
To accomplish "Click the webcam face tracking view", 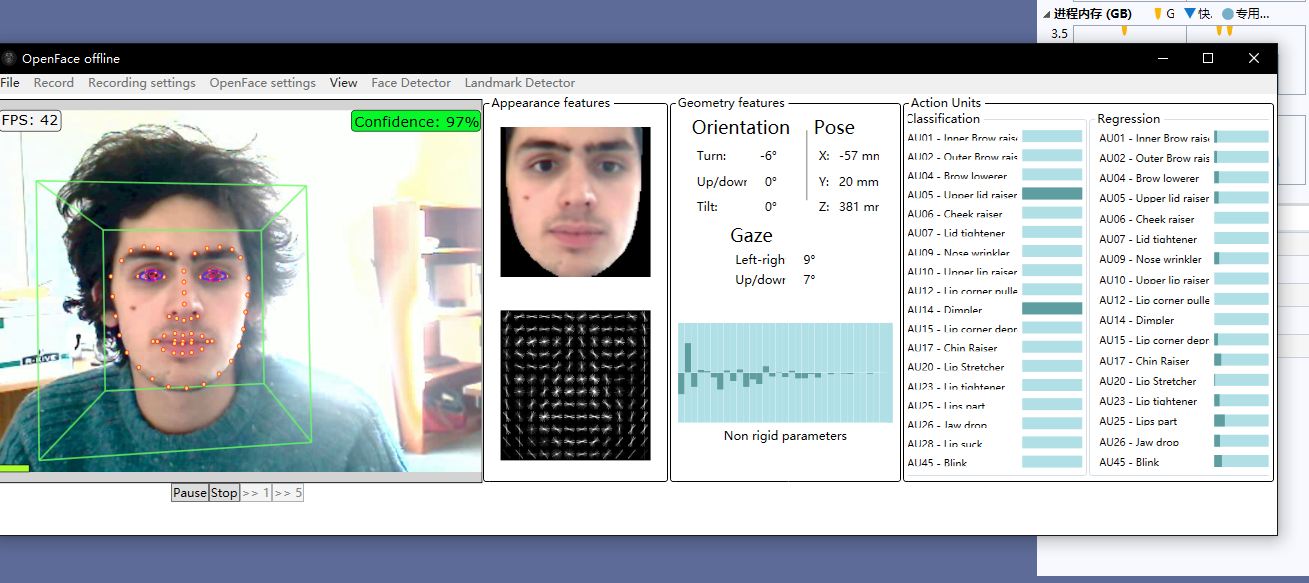I will 240,290.
